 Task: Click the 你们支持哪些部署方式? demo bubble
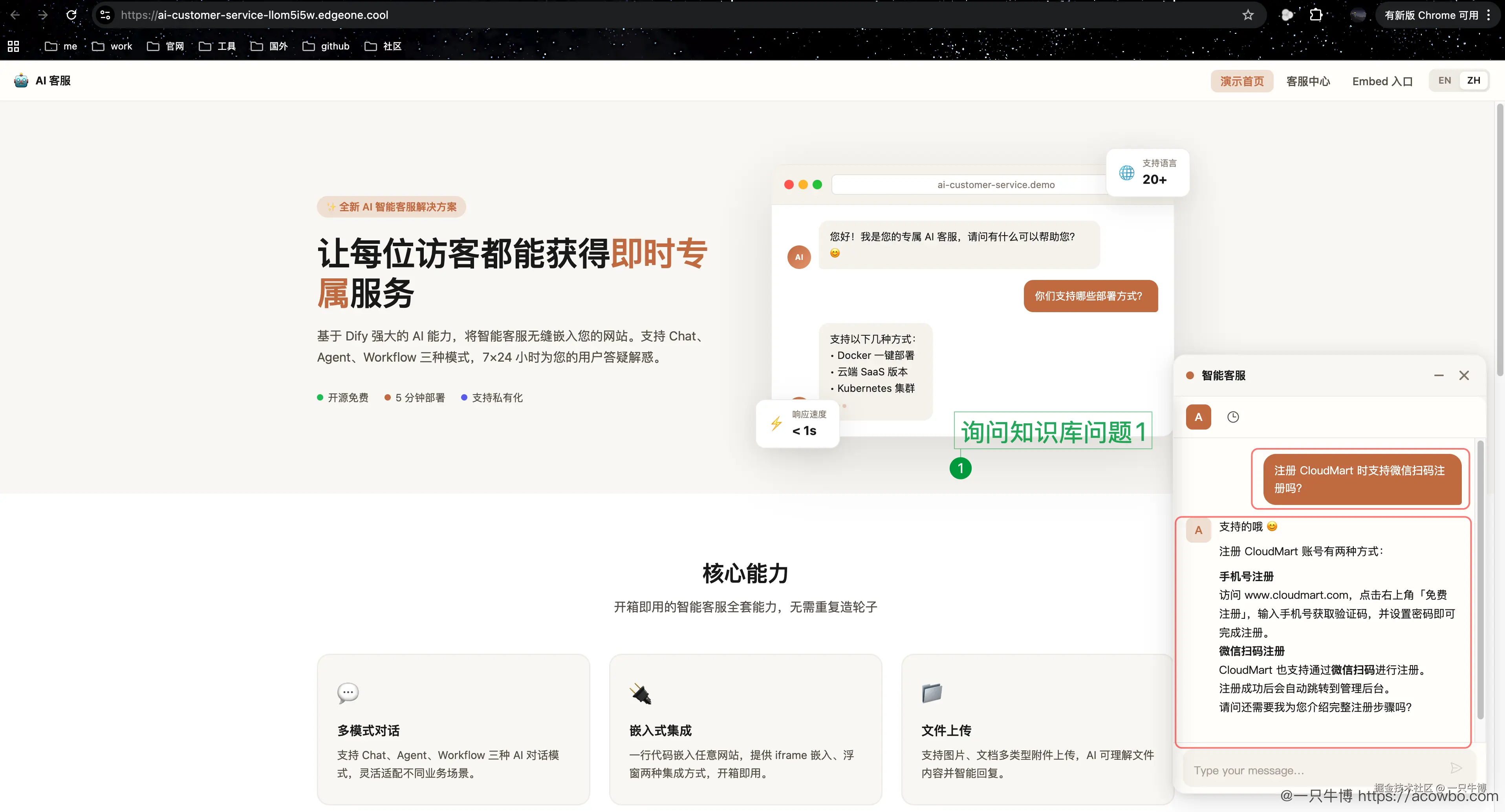1091,296
